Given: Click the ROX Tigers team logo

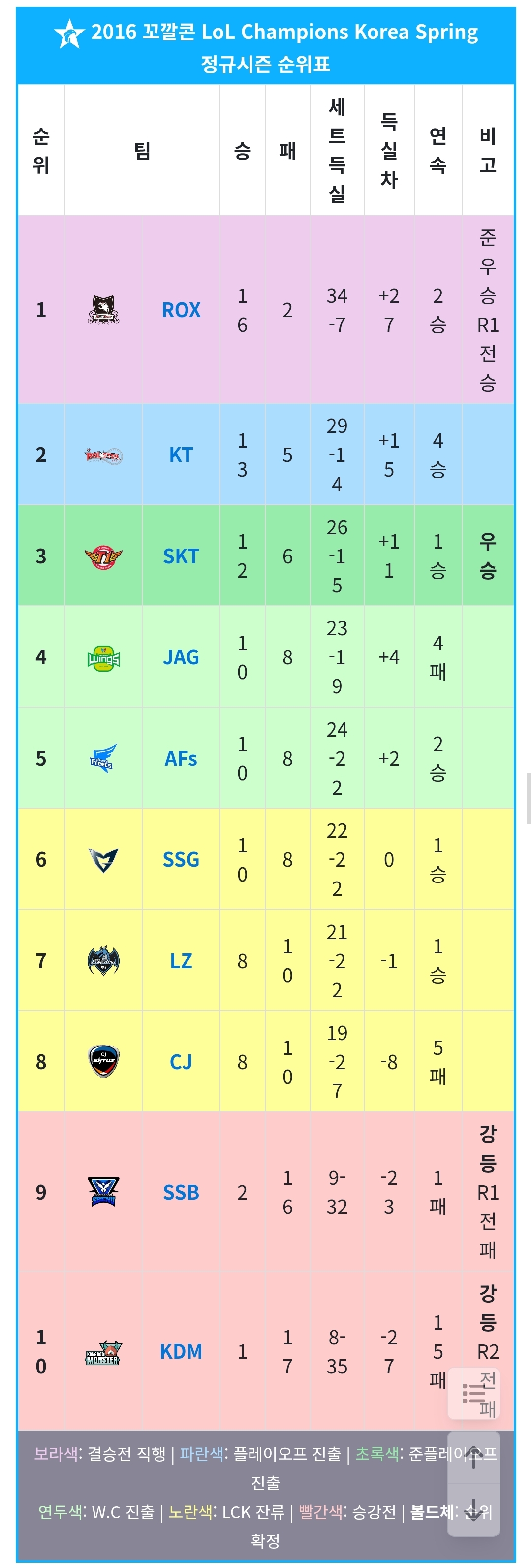Looking at the screenshot, I should tap(103, 310).
